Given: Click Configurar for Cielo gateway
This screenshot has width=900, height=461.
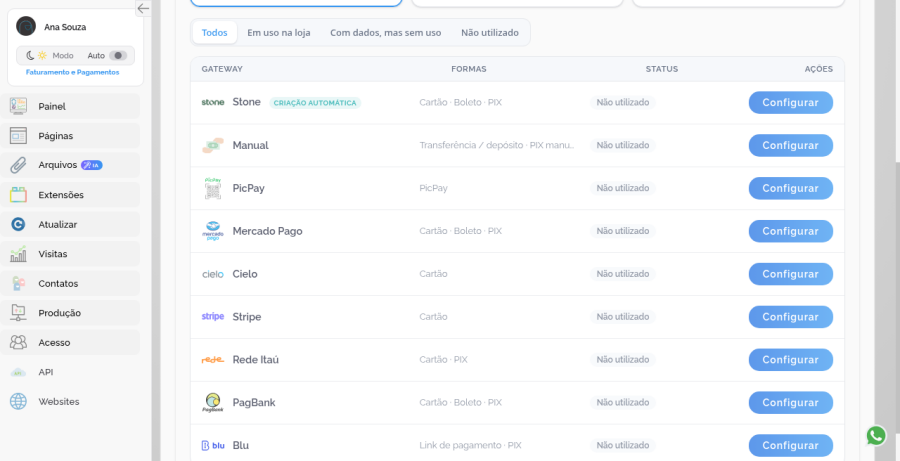Looking at the screenshot, I should click(x=790, y=274).
